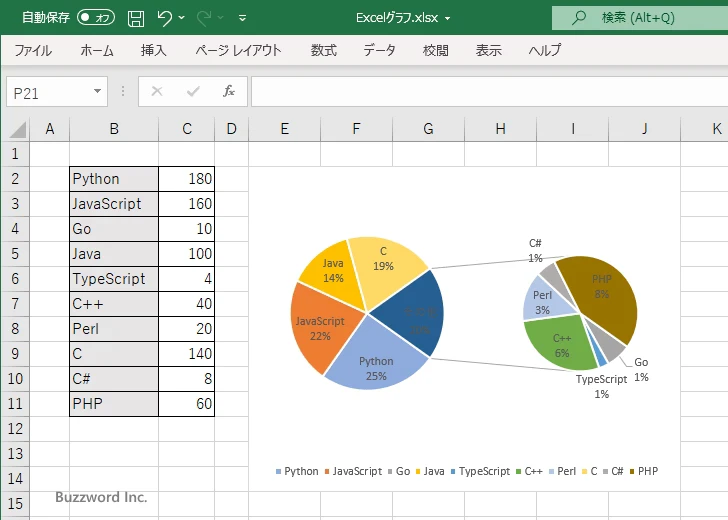Select the cell containing C++
The height and width of the screenshot is (520, 728).
[x=114, y=304]
